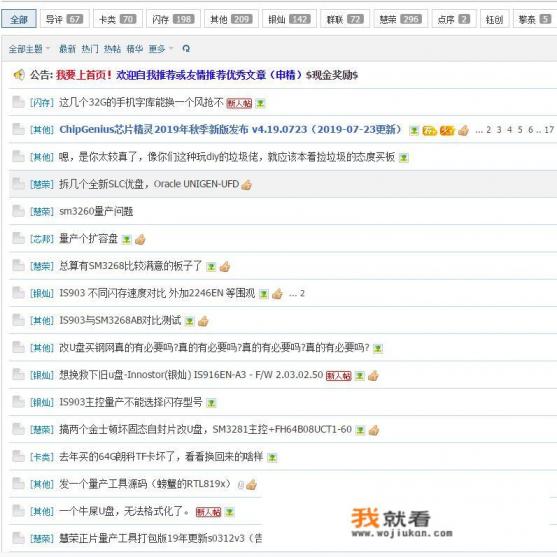Switch to the 闪存 198 tab
The height and width of the screenshot is (557, 557).
pyautogui.click(x=173, y=19)
